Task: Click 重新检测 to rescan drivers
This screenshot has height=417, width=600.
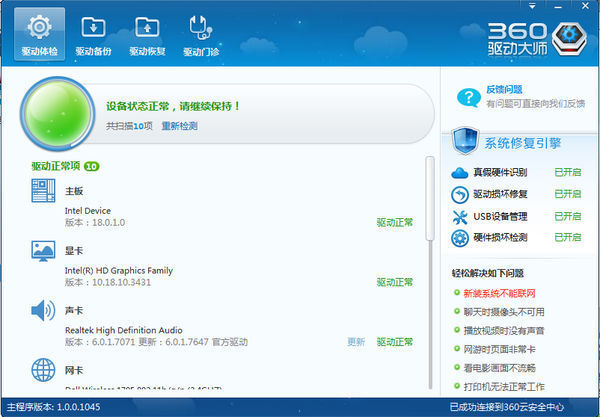Action: 179,126
